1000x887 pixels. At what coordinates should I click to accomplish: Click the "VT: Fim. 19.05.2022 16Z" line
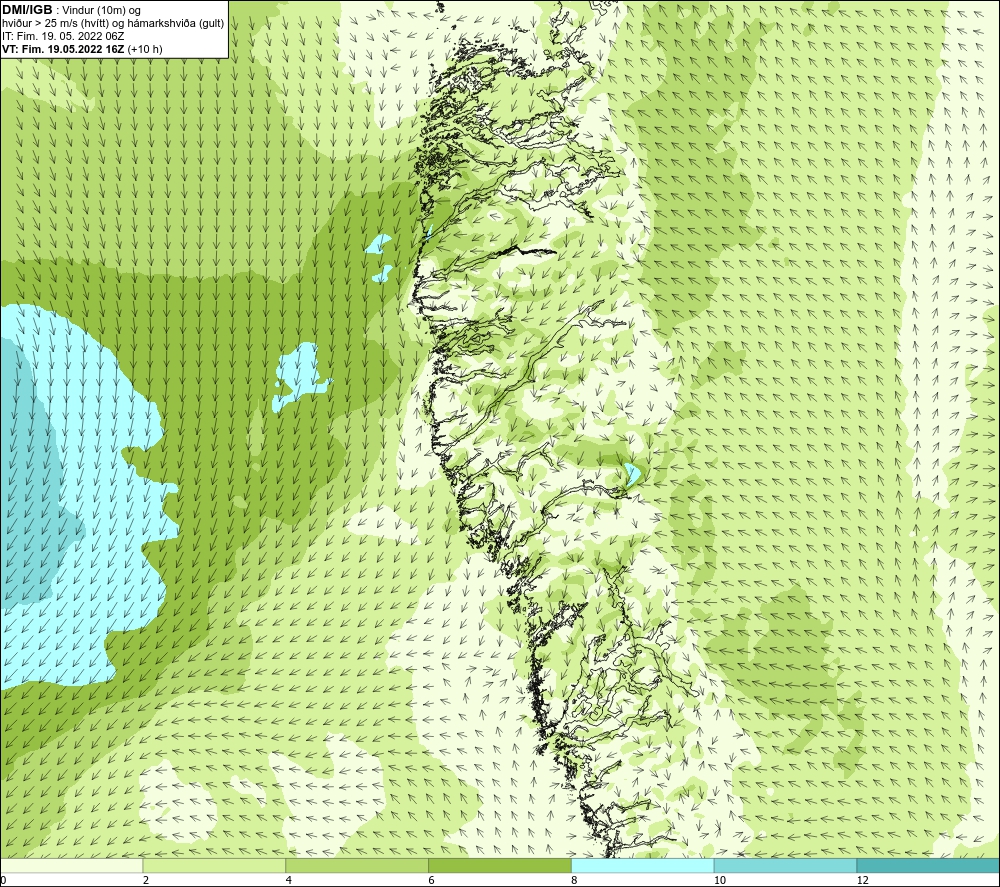[x=64, y=49]
